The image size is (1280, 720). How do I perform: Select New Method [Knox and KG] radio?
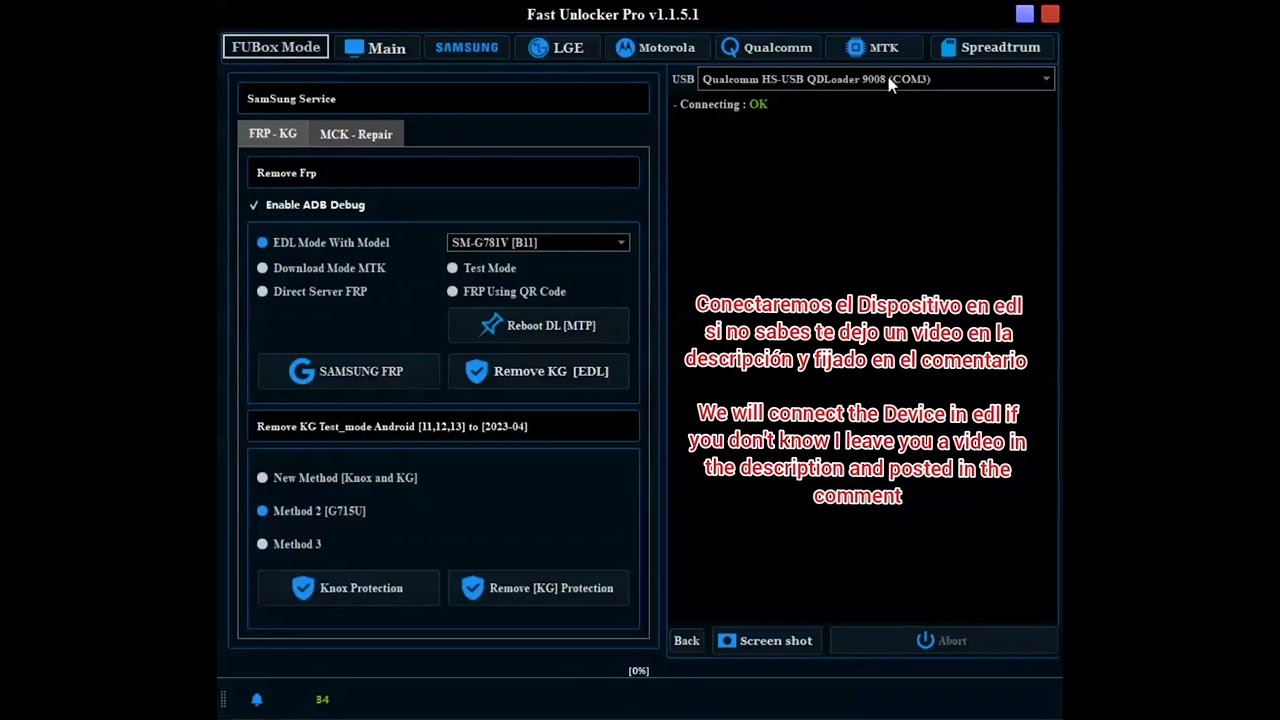263,478
